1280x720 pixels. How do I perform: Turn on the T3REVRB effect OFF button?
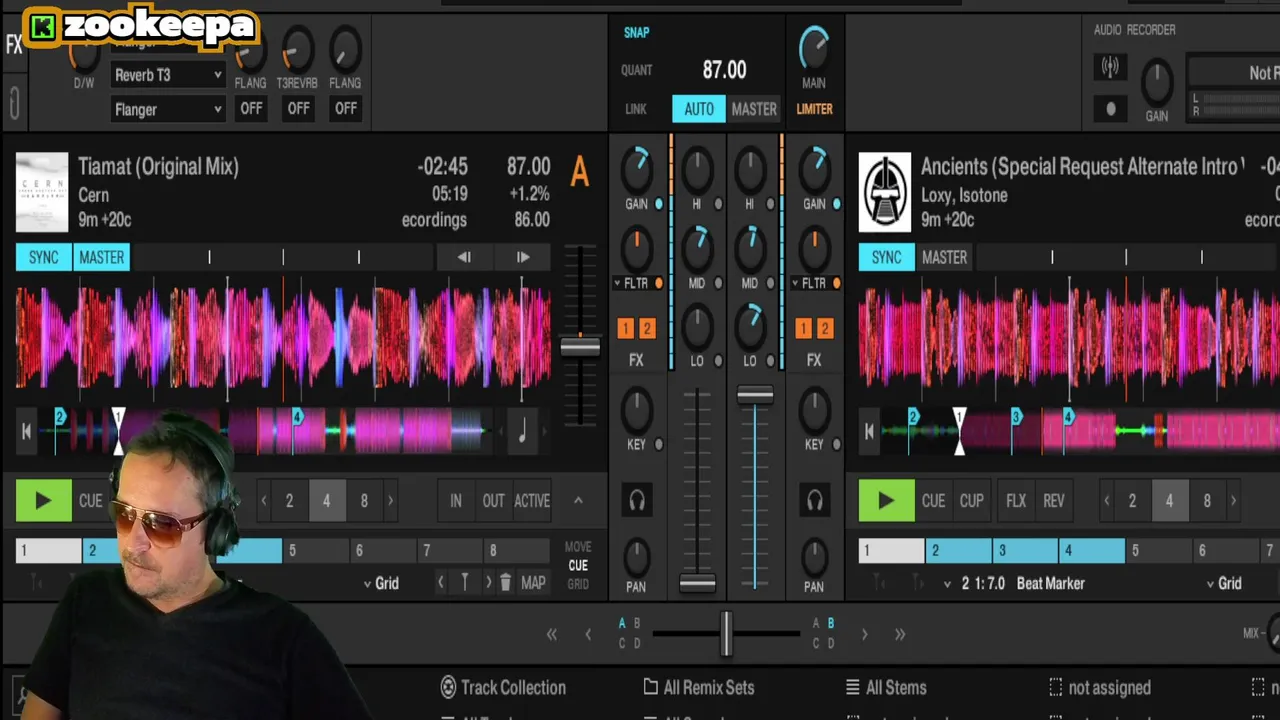coord(298,109)
